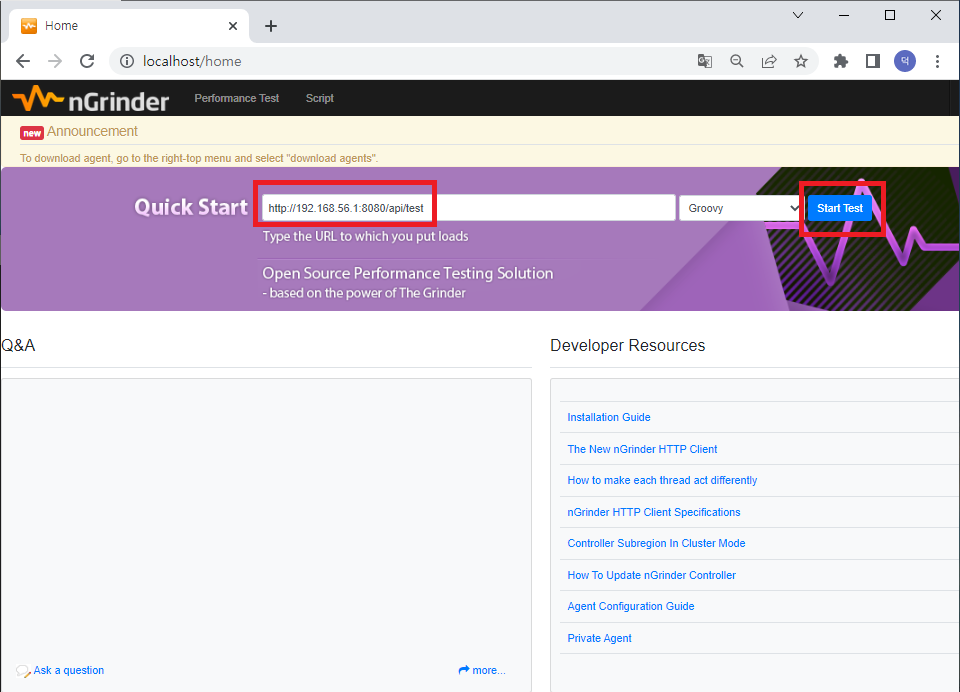
Task: Click the more... link in Q&A
Action: click(x=482, y=670)
